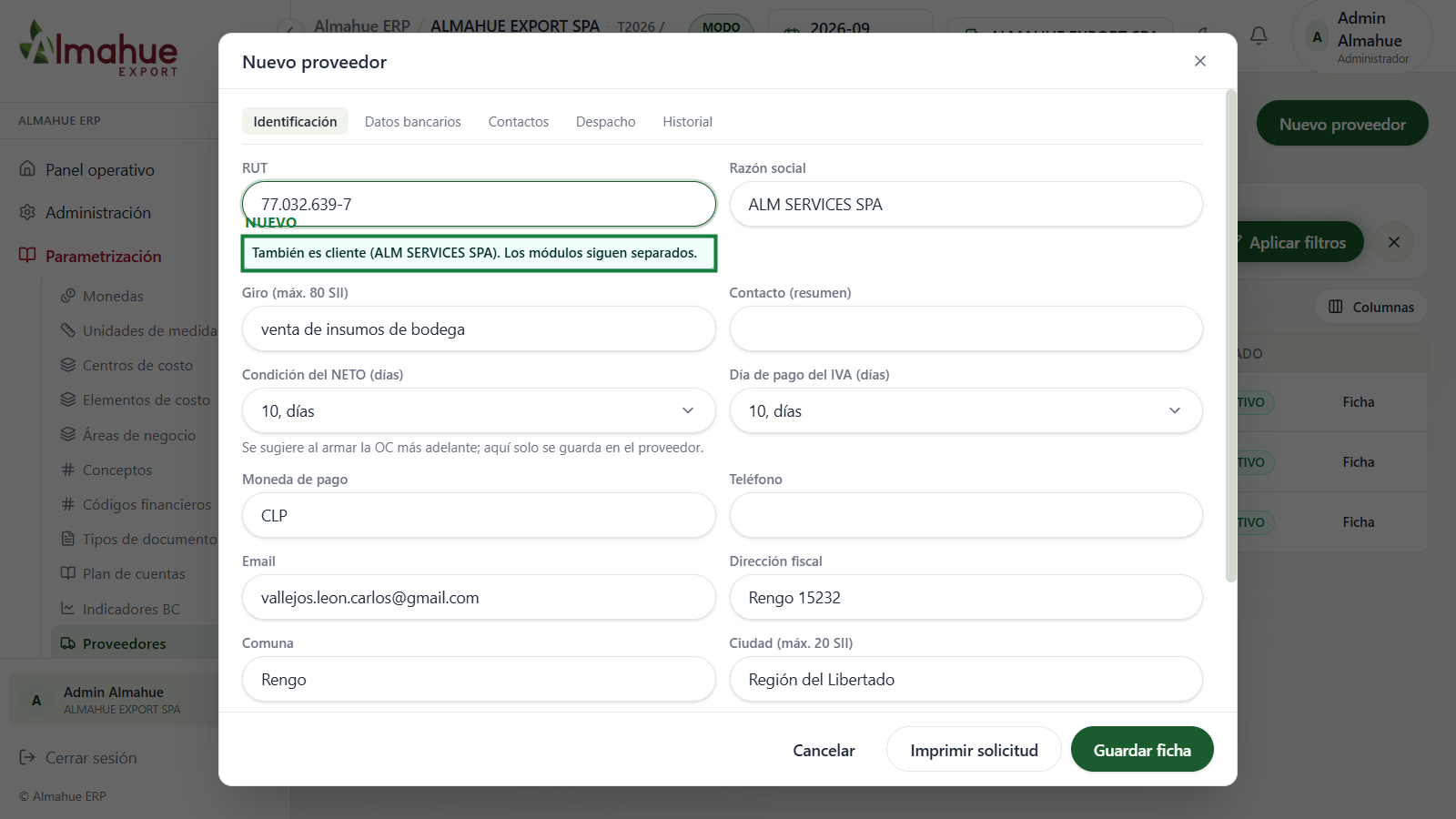Click the Tipos de documento file icon
The height and width of the screenshot is (819, 1456).
67,539
